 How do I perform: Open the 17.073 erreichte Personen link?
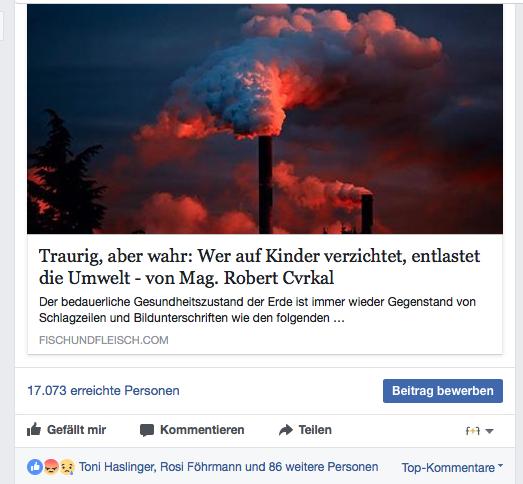click(x=103, y=391)
